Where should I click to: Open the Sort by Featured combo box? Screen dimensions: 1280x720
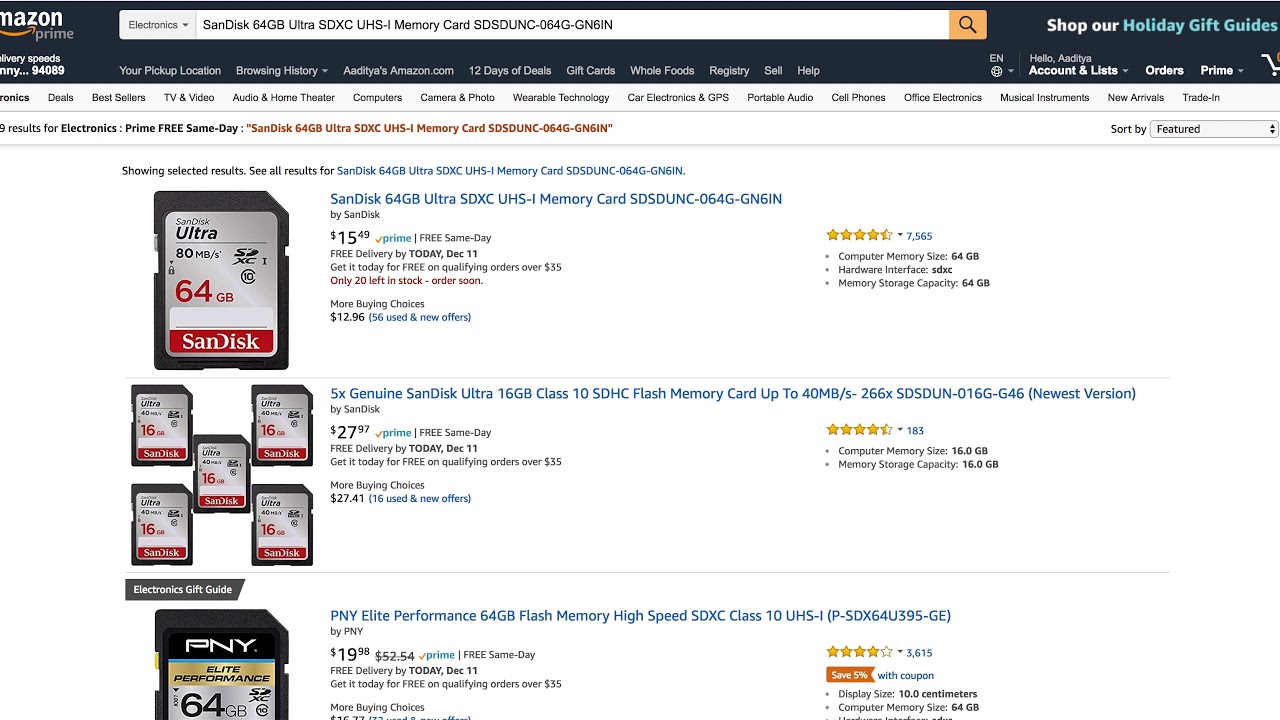[1214, 129]
